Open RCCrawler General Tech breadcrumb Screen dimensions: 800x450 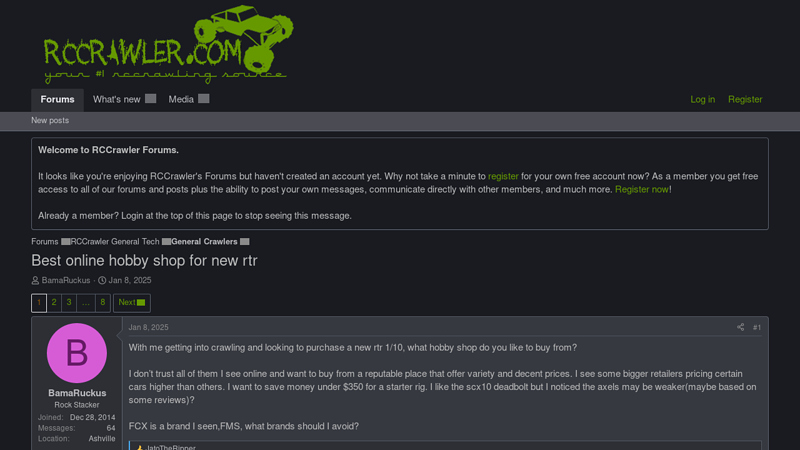[115, 242]
